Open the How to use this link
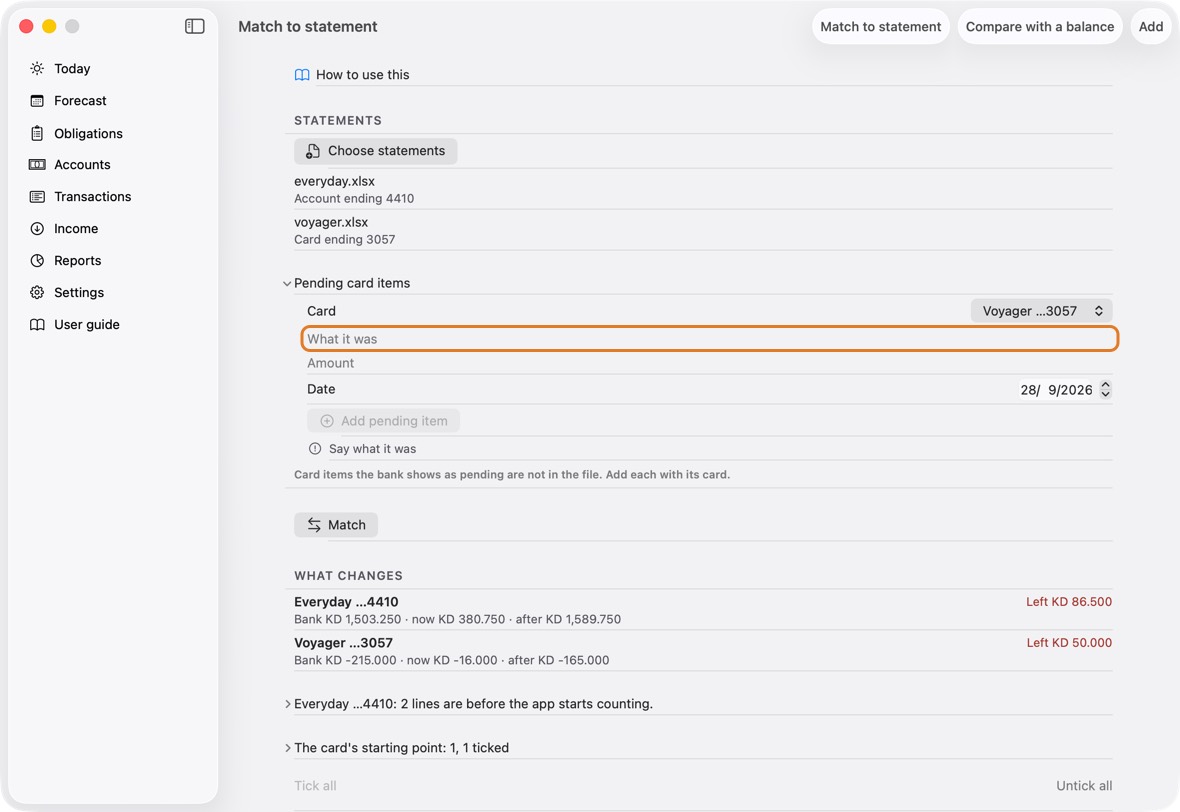1180x812 pixels. pyautogui.click(x=363, y=75)
